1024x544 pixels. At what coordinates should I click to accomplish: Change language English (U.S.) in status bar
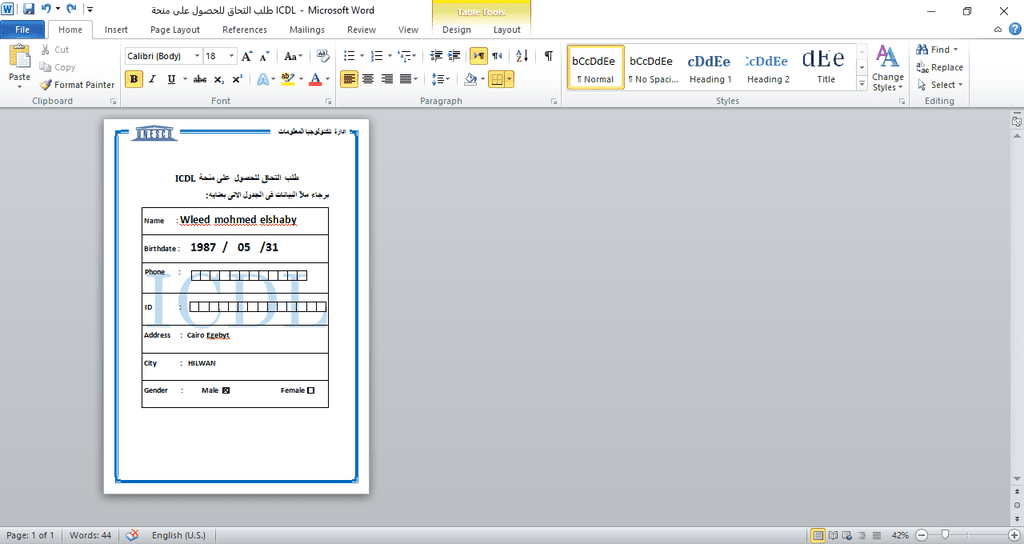pos(178,535)
